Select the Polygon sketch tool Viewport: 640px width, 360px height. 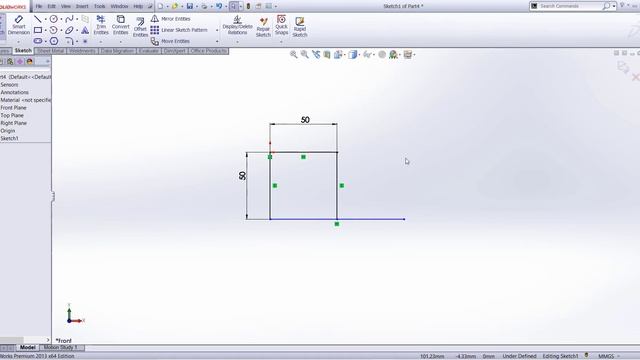pos(53,41)
